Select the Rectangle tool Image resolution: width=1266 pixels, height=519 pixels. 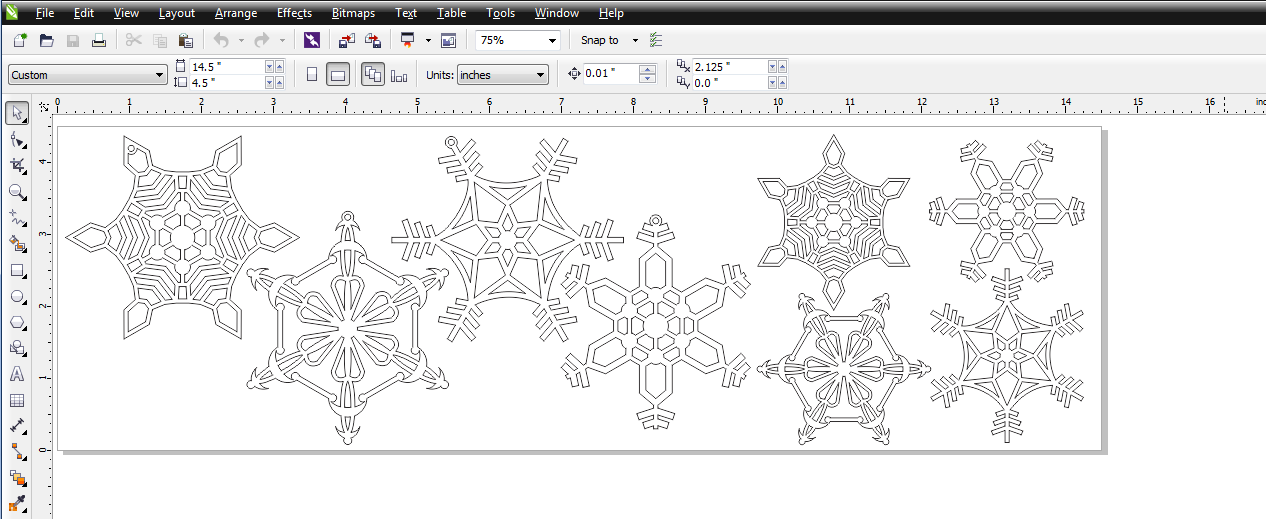pos(17,270)
